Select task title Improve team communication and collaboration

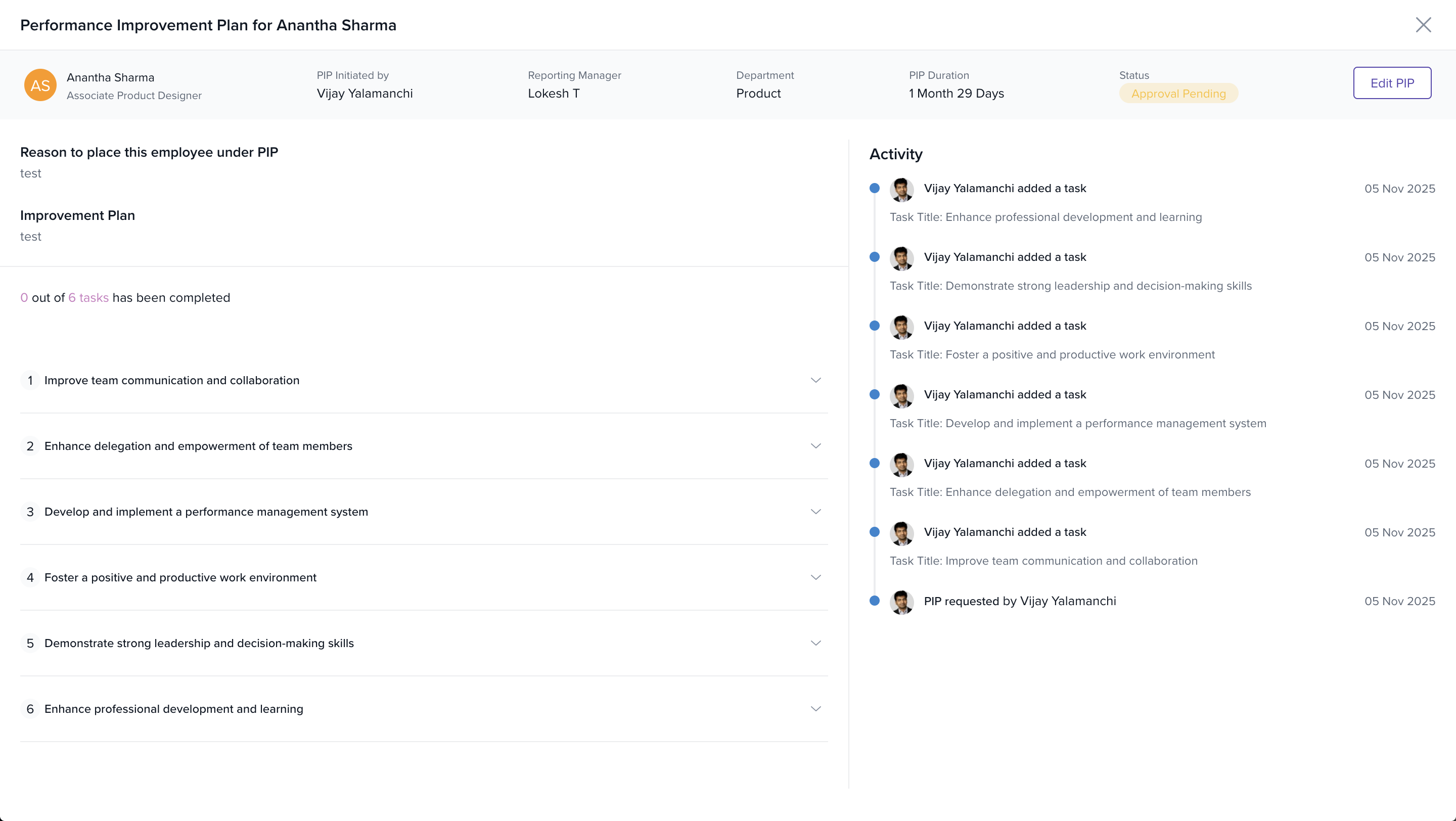click(x=172, y=380)
